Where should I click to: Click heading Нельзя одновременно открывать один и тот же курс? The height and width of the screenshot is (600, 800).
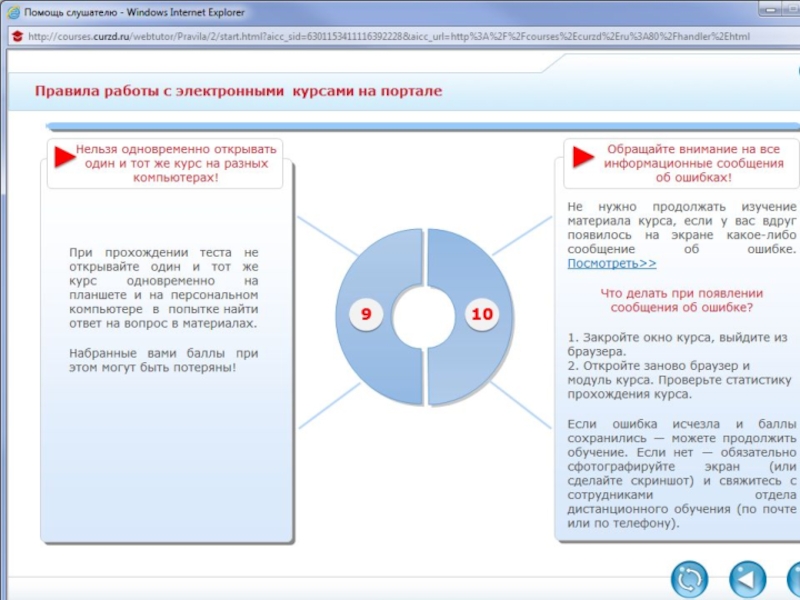point(176,163)
